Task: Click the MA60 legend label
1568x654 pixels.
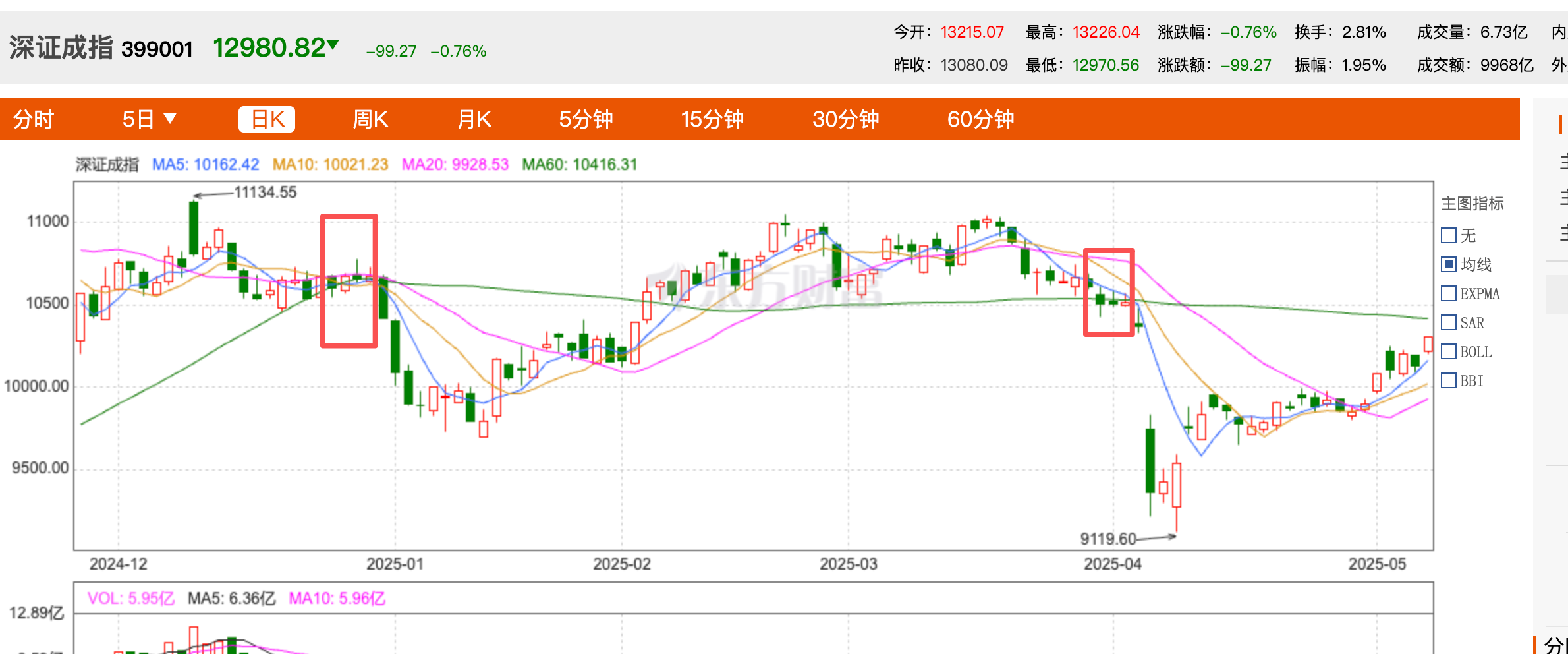Action: pos(579,164)
